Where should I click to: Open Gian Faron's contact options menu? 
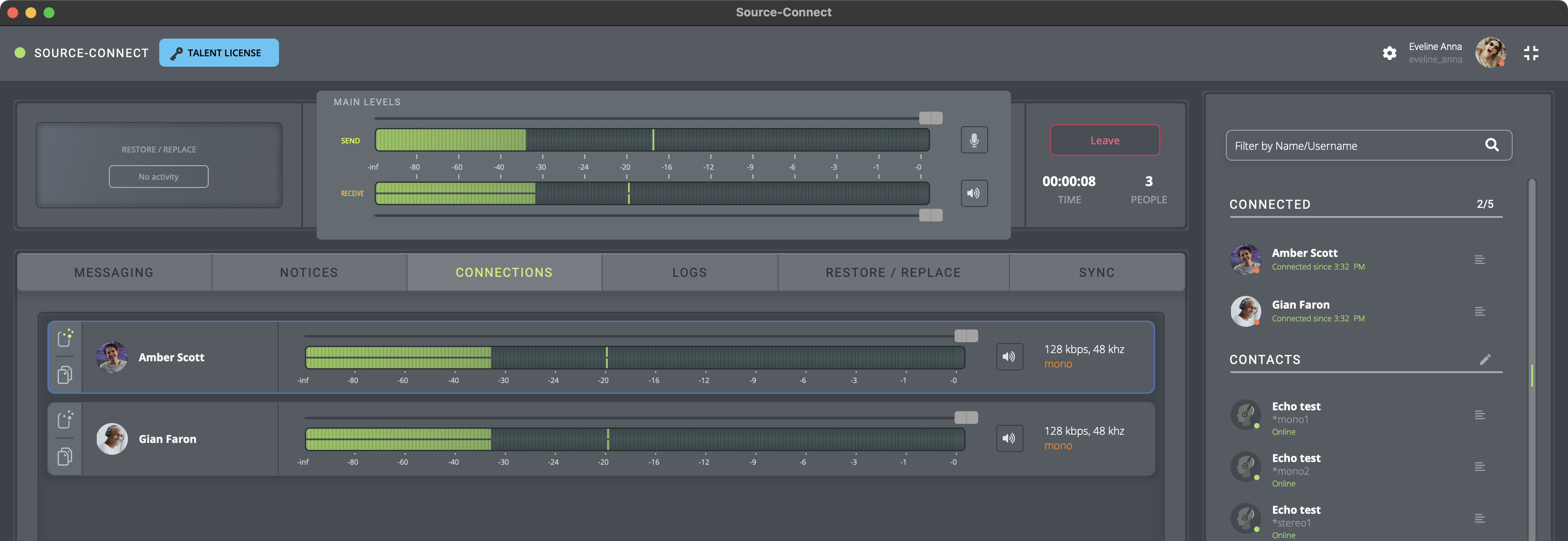[1480, 312]
